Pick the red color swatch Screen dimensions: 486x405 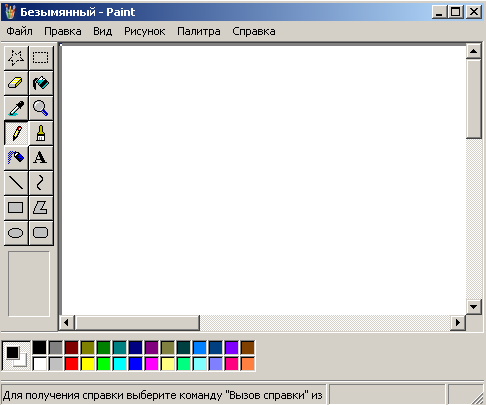[x=72, y=364]
